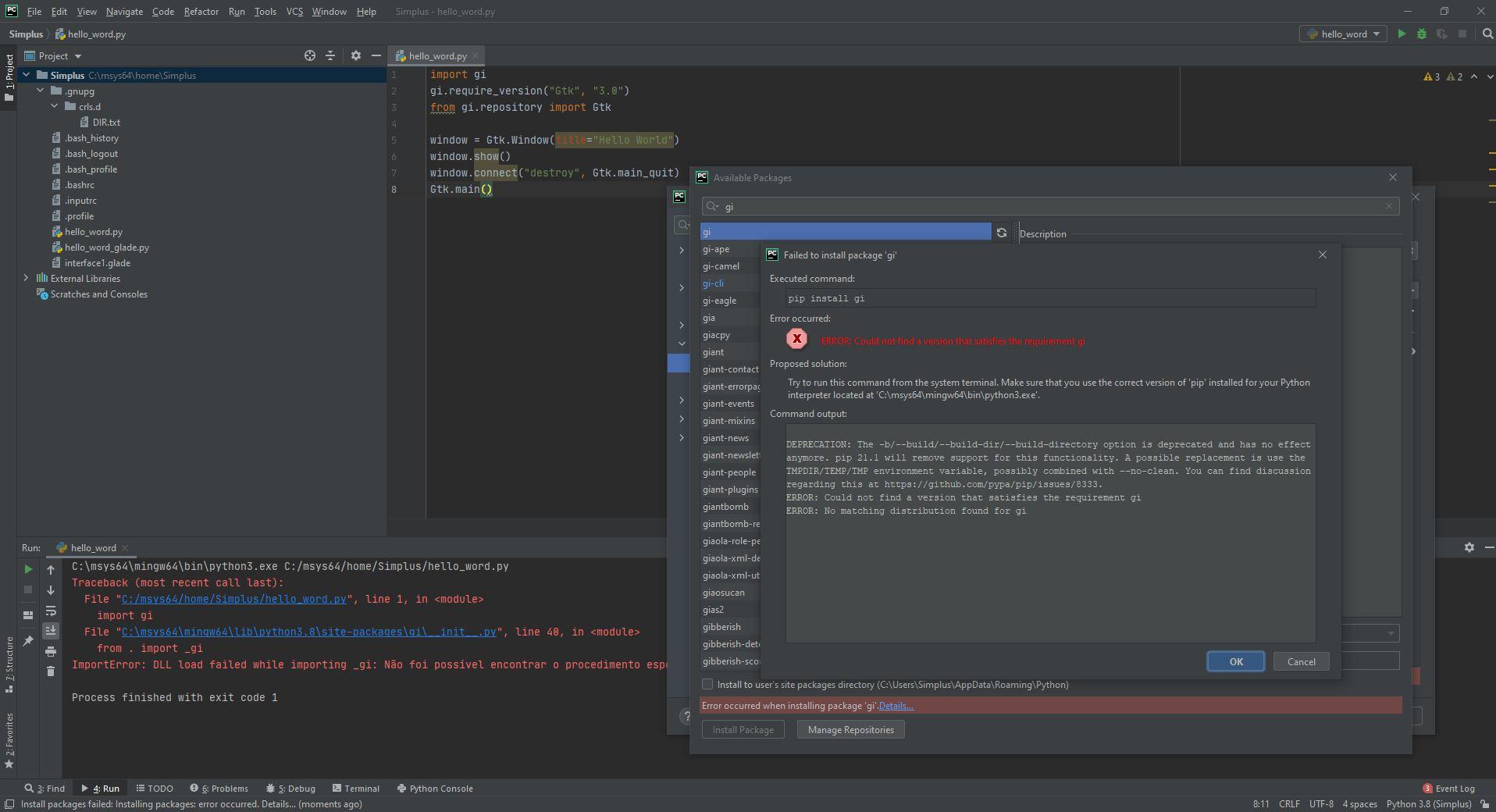Collapse the .gnupg folder
The image size is (1496, 812).
(41, 91)
